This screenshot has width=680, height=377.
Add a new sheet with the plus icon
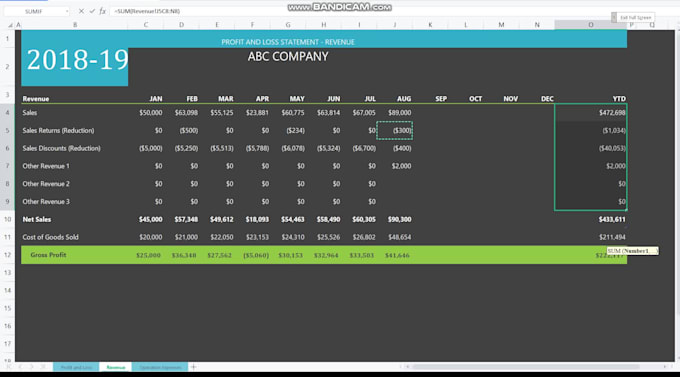coord(193,367)
